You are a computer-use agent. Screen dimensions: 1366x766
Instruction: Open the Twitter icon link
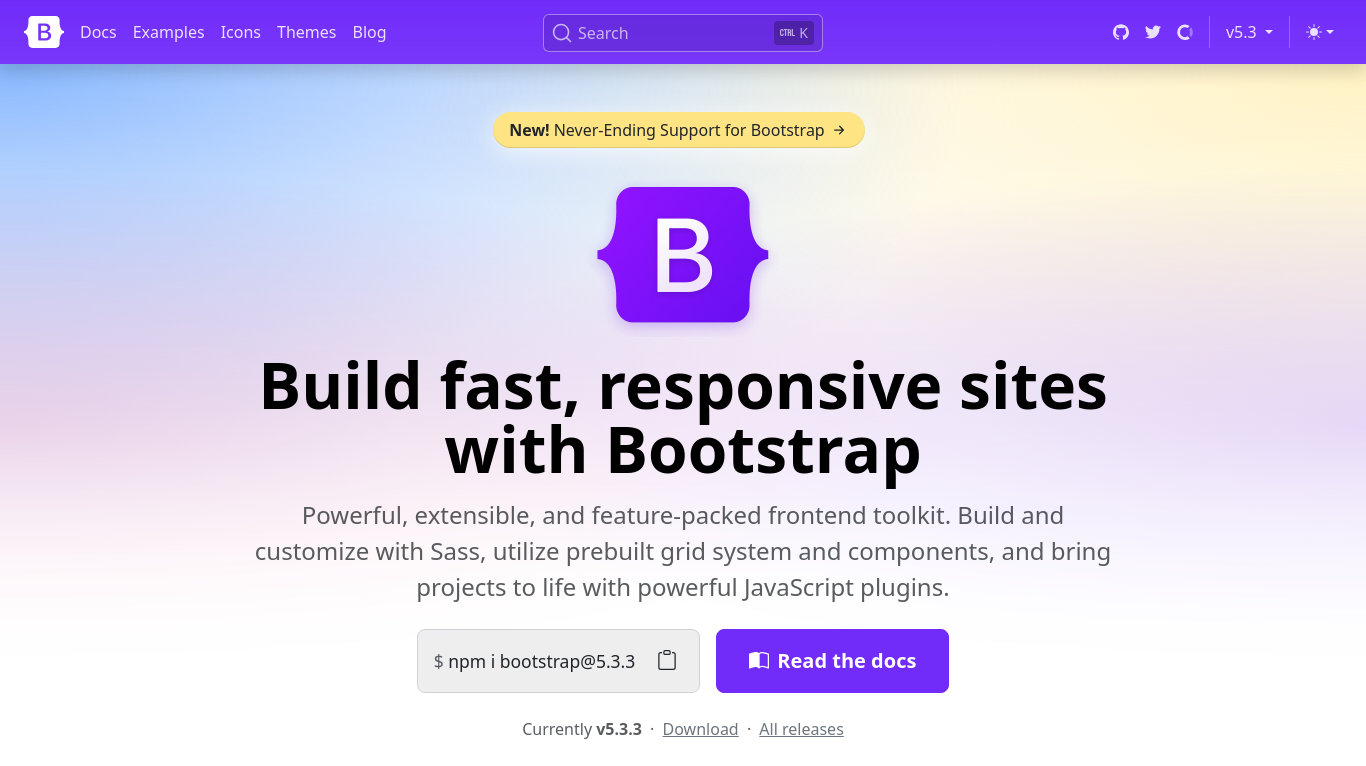click(x=1153, y=32)
